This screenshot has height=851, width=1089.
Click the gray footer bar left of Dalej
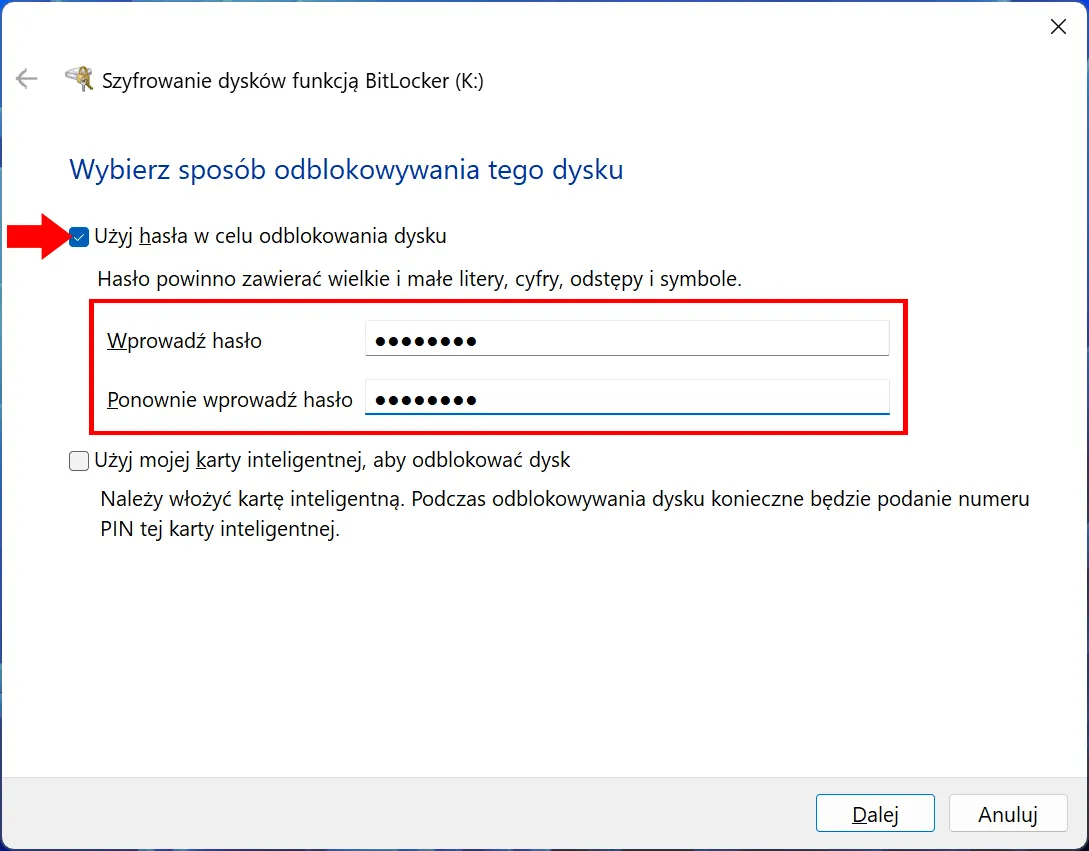point(400,814)
